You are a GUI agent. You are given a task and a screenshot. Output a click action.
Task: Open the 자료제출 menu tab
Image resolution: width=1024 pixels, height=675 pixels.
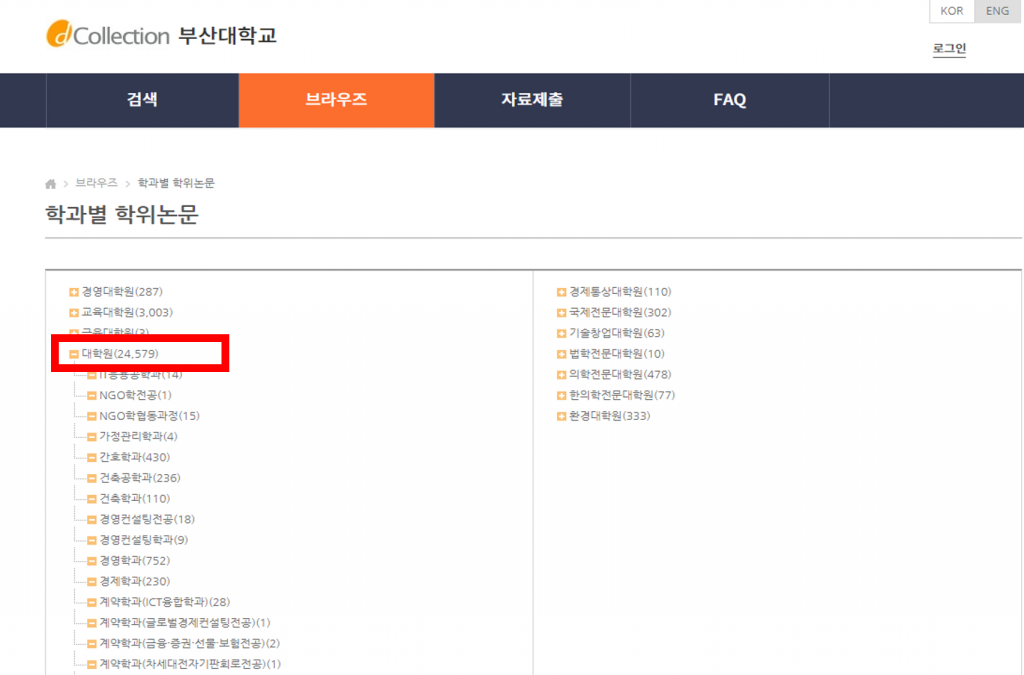pyautogui.click(x=531, y=100)
